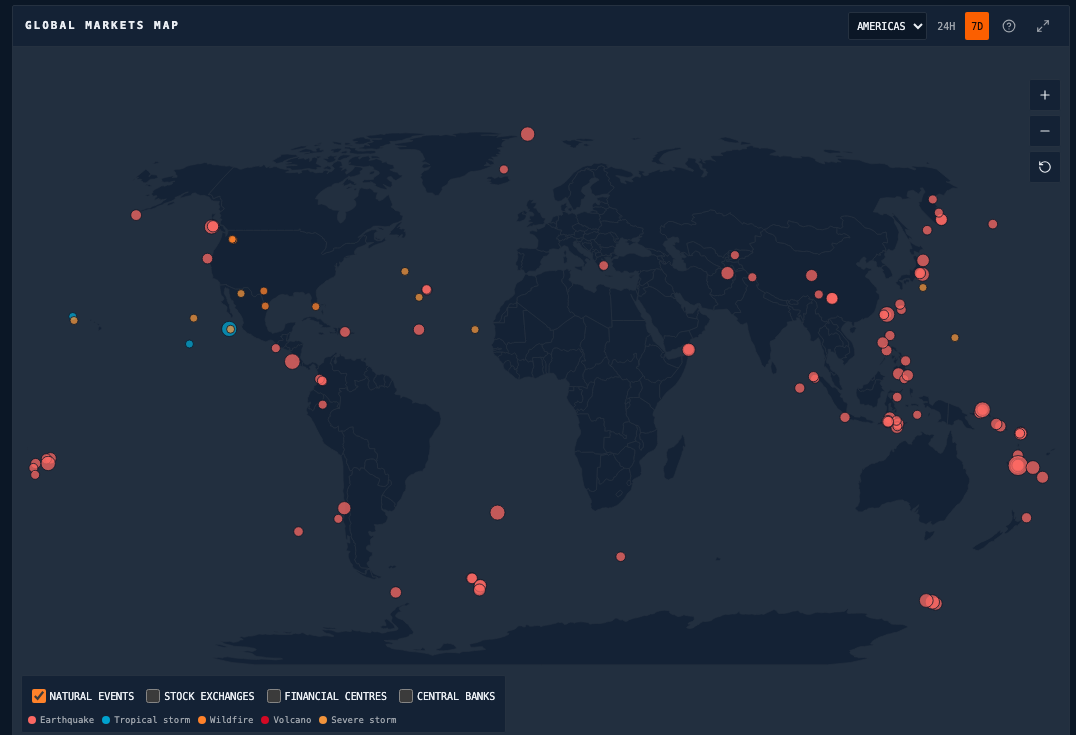Open the help question mark icon
The width and height of the screenshot is (1076, 735).
[x=1009, y=26]
